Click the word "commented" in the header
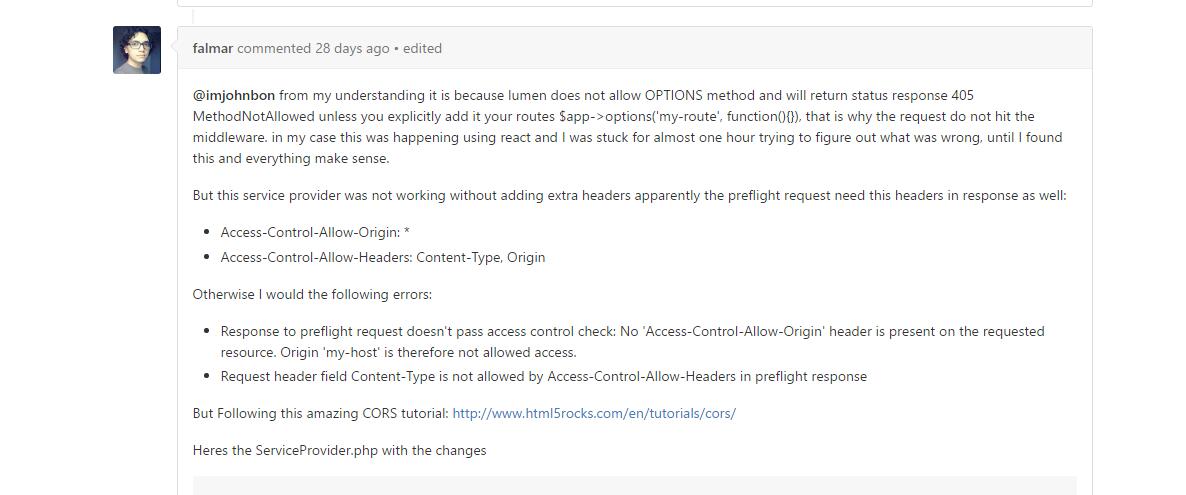1186x495 pixels. click(x=274, y=48)
